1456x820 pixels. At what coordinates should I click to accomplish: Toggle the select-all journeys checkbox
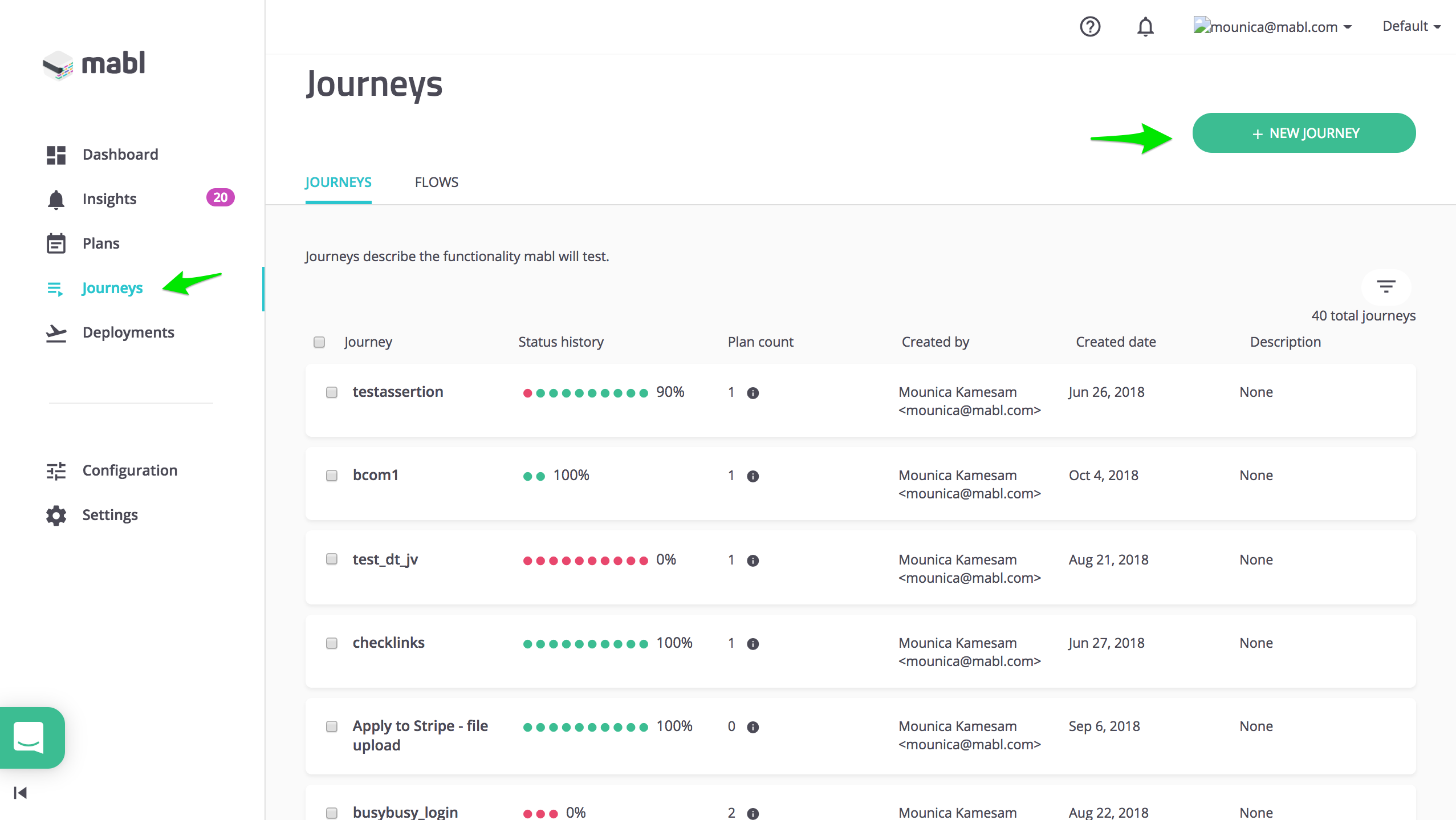coord(319,342)
